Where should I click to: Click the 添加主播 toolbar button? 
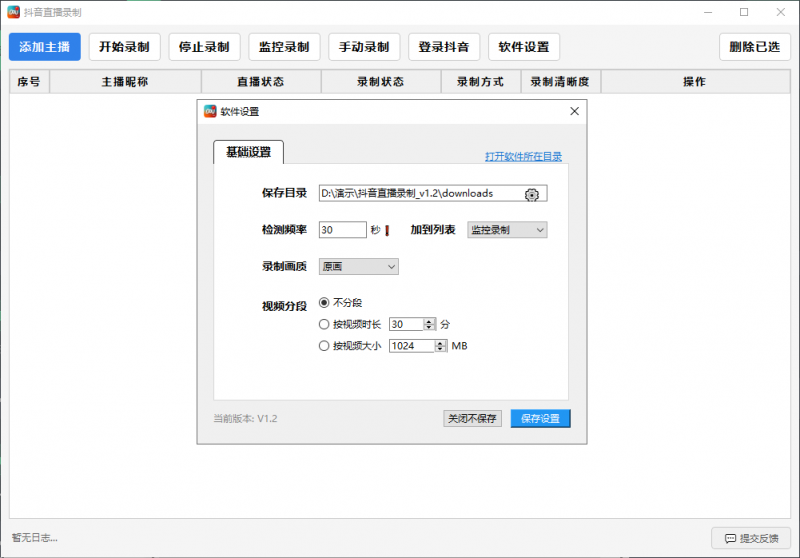click(45, 47)
